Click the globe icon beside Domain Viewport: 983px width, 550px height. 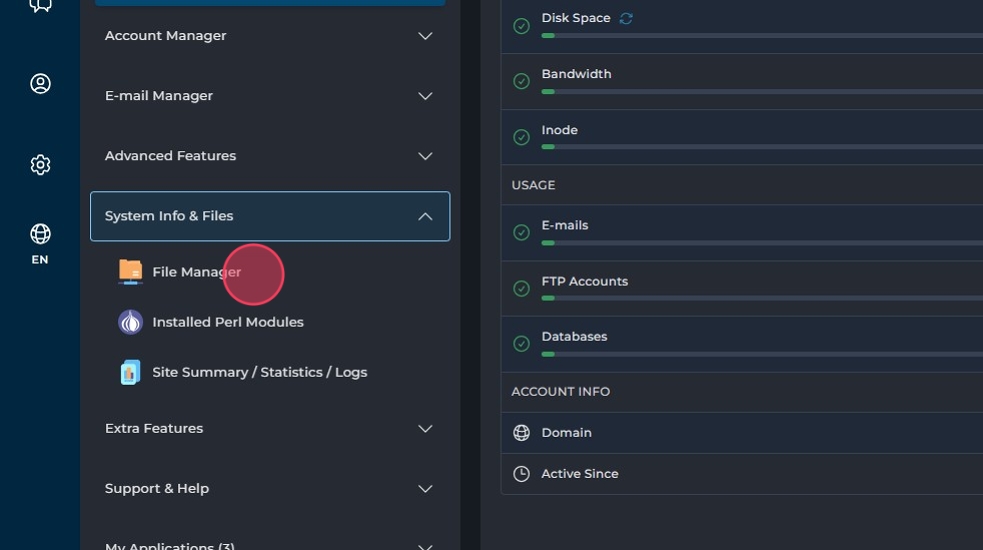point(521,433)
